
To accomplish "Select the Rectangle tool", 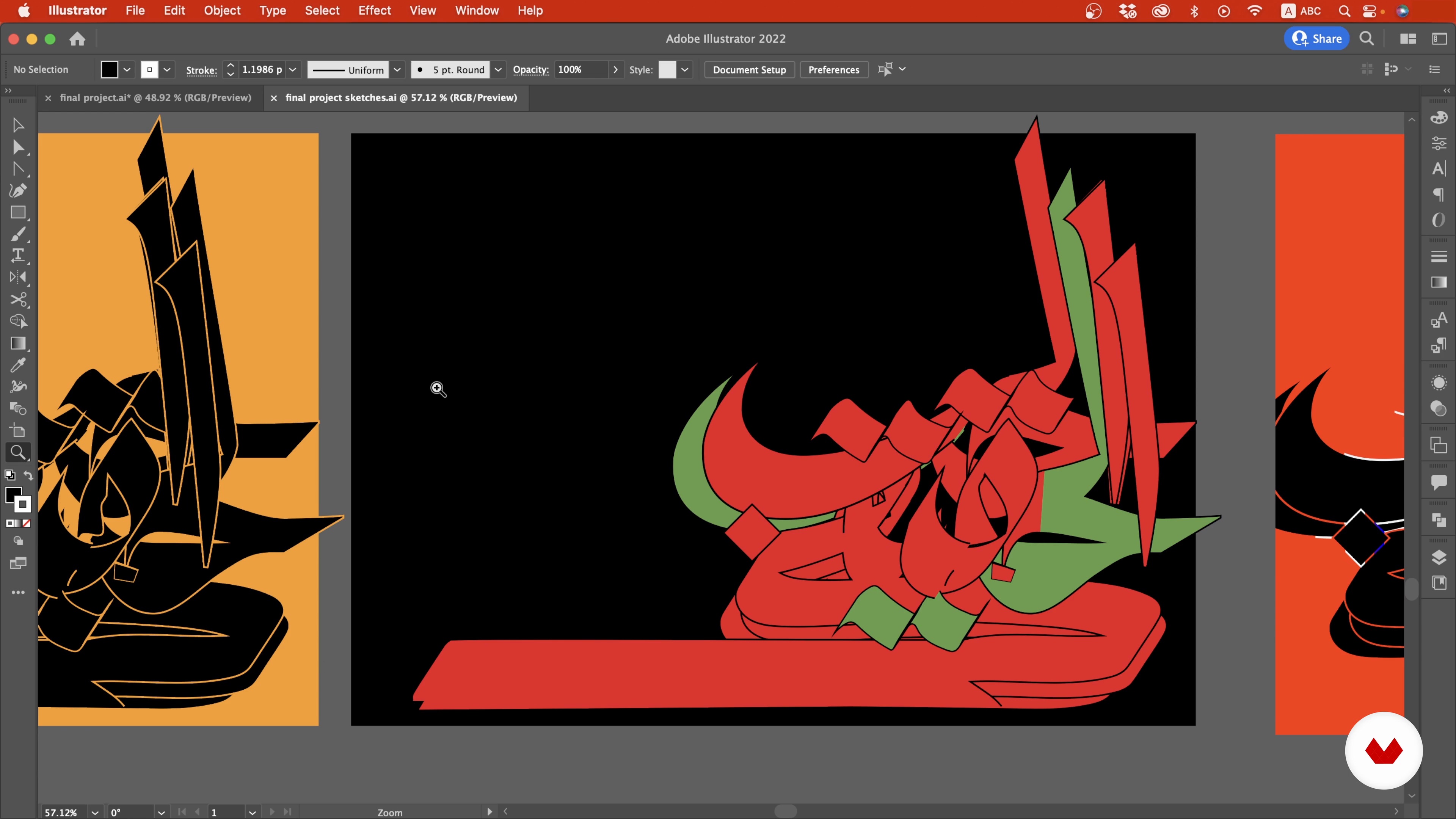I will [x=17, y=212].
